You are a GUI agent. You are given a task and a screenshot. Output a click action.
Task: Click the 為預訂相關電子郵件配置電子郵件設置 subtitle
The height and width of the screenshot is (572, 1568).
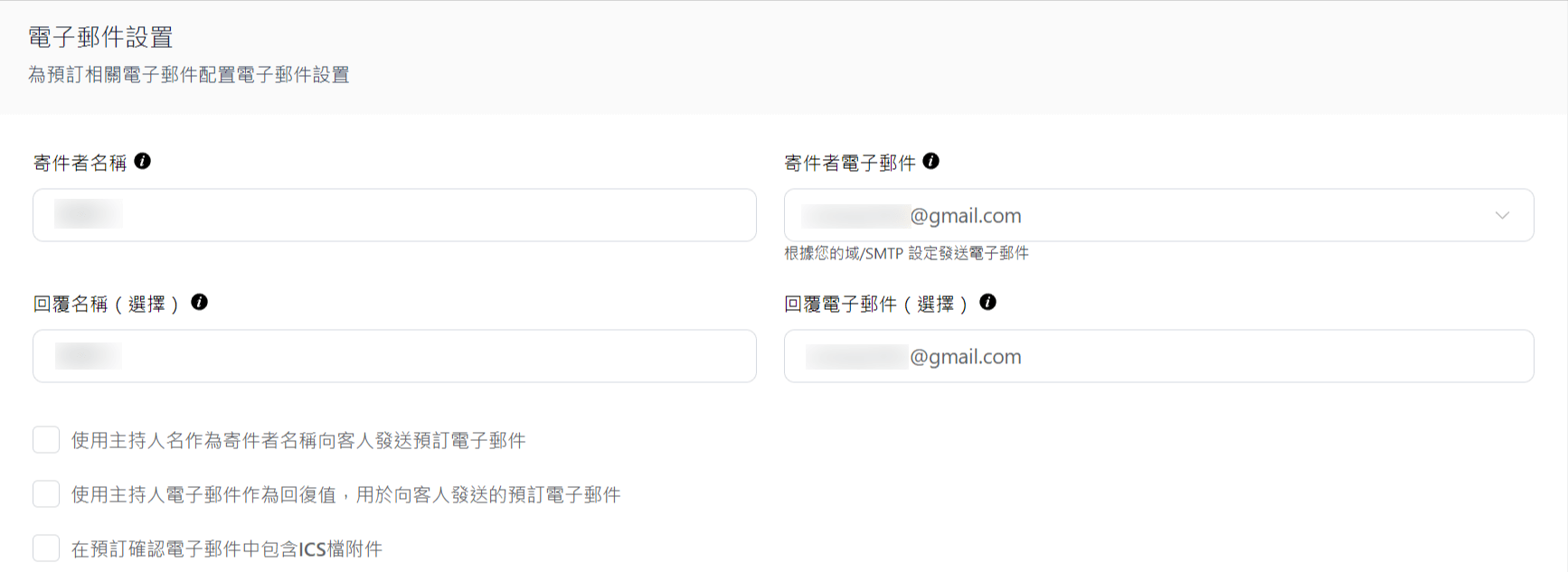[x=188, y=75]
